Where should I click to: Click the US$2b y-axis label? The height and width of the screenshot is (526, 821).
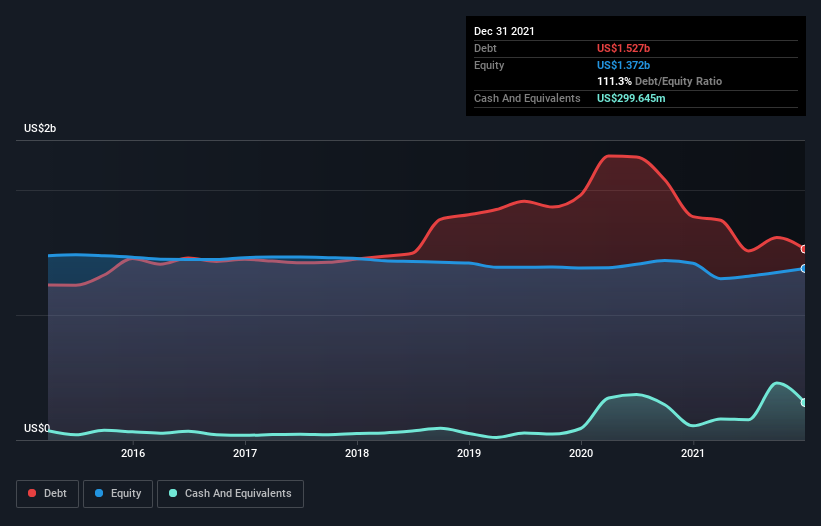pyautogui.click(x=40, y=128)
